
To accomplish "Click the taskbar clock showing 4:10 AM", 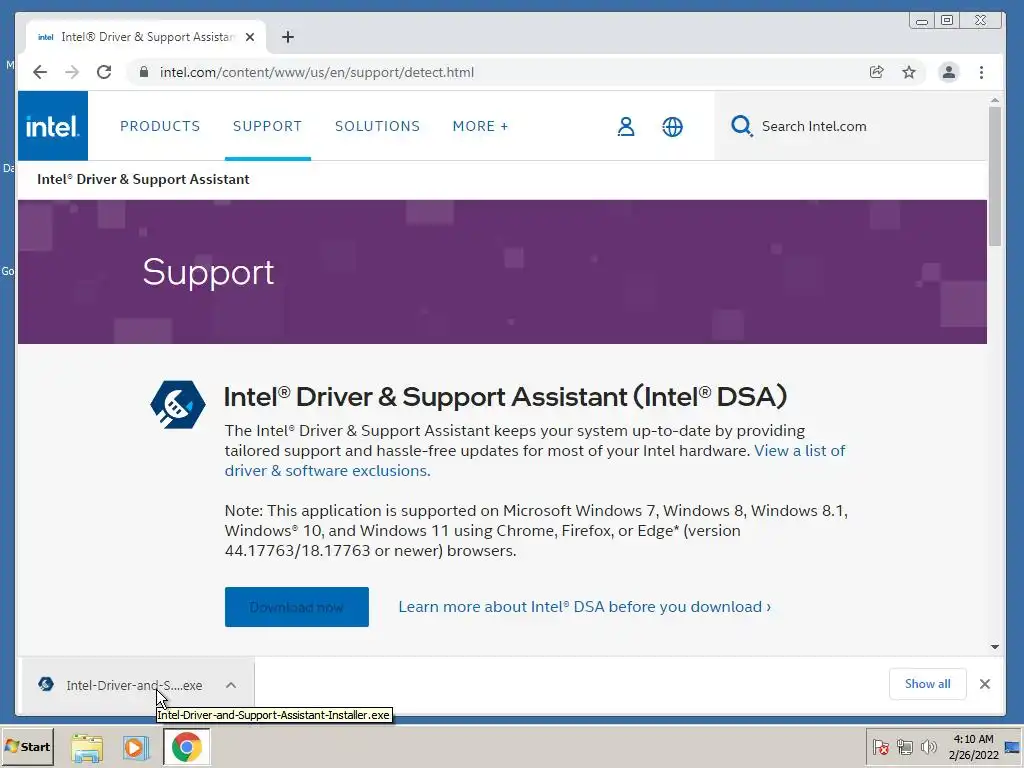I will click(973, 747).
